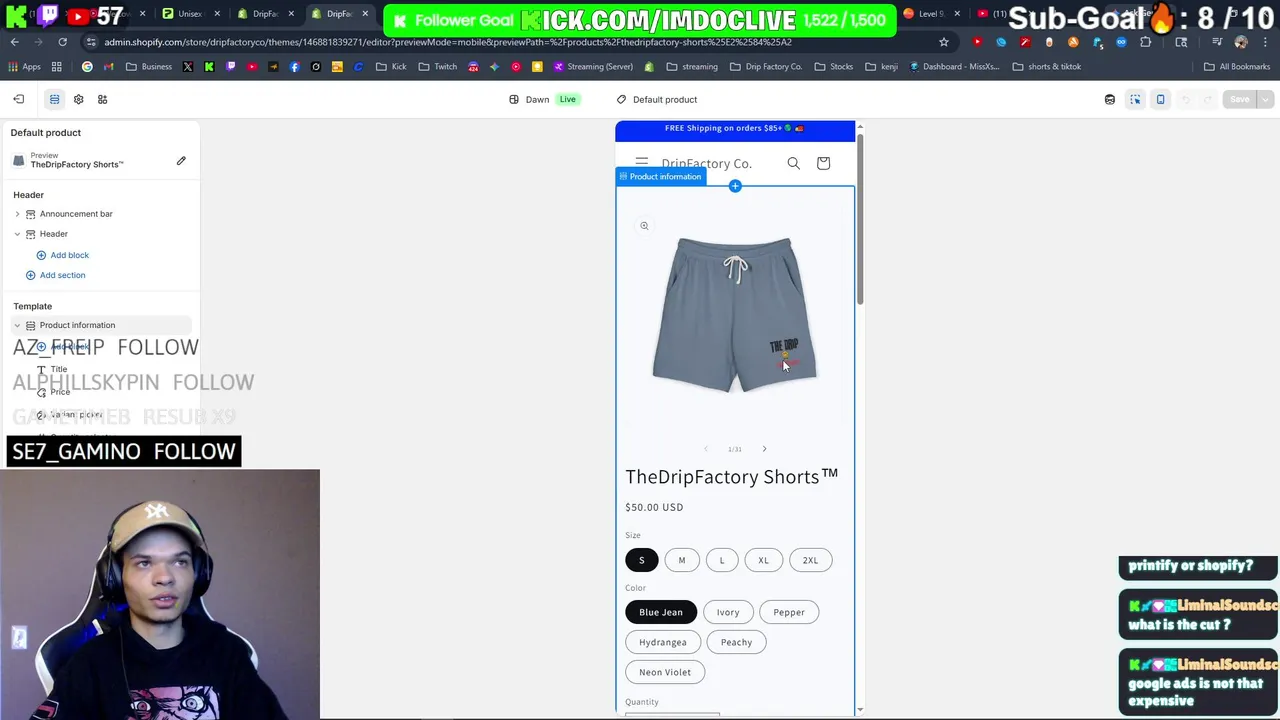Click the undo arrow icon
The height and width of the screenshot is (720, 1280).
(x=1186, y=99)
